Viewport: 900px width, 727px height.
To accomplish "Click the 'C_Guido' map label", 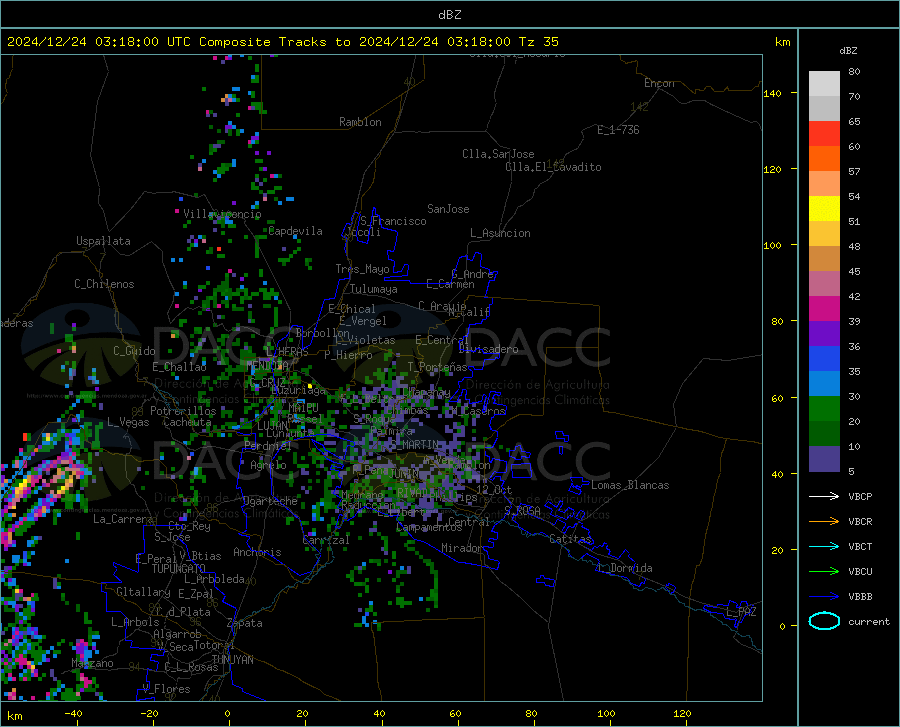I will coord(134,351).
